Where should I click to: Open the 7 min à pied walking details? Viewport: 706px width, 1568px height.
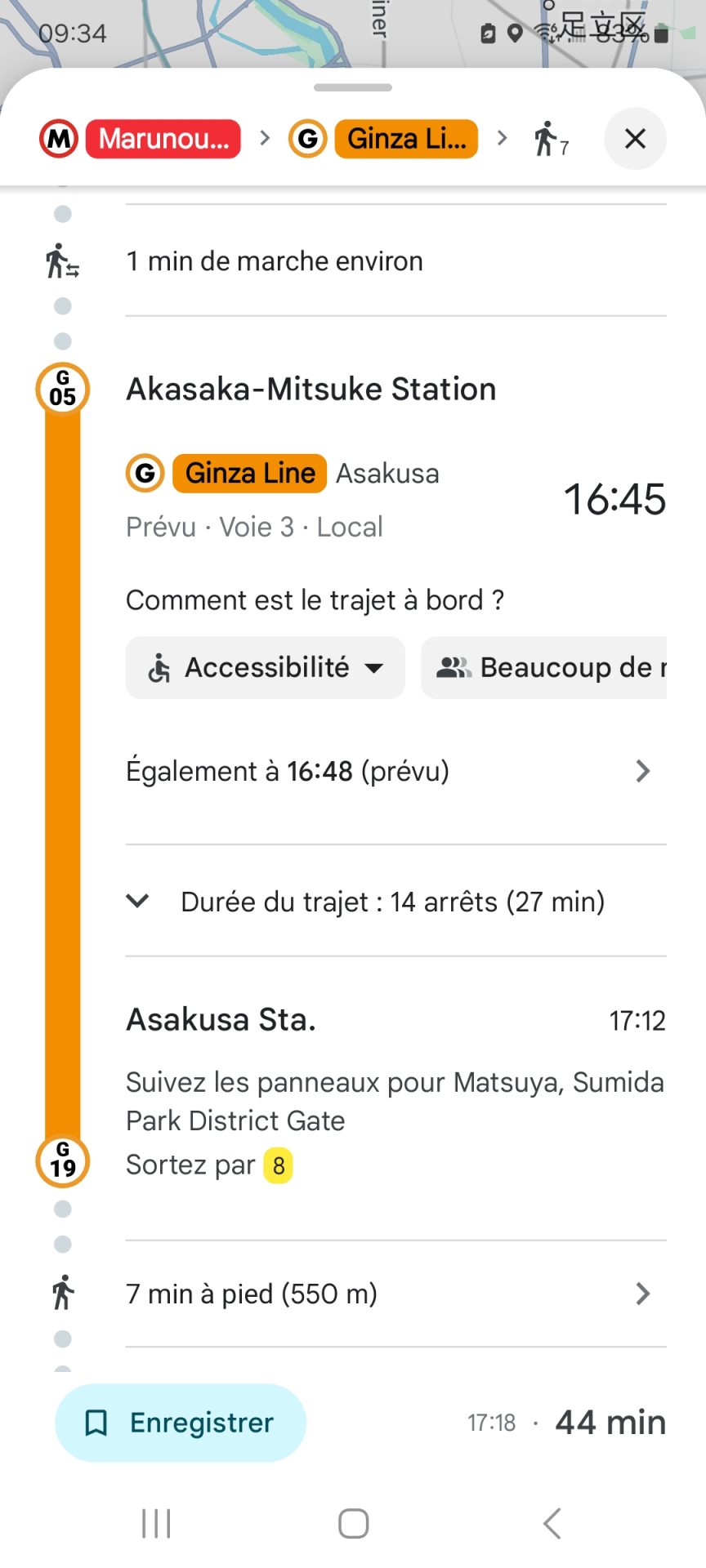coord(643,1294)
